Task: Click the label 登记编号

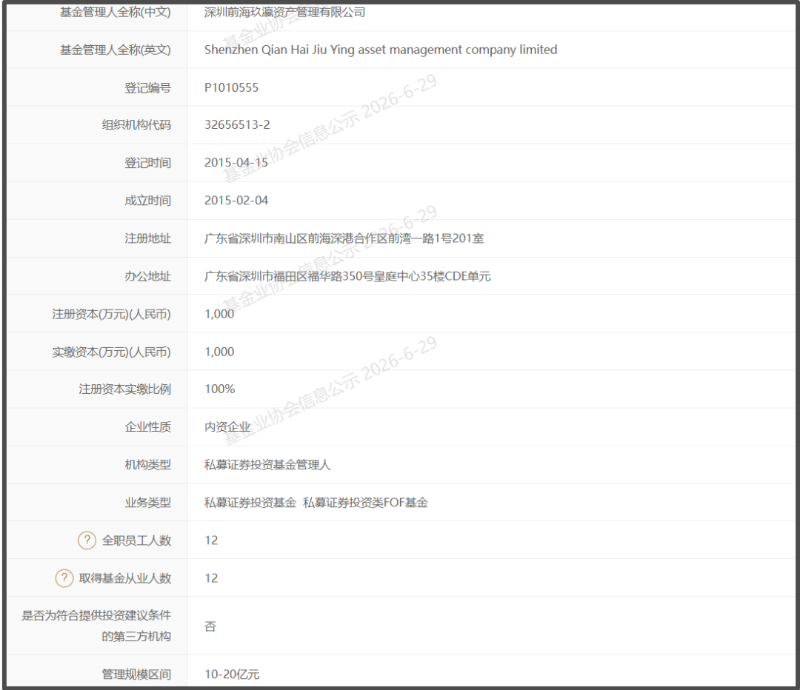Action: point(148,88)
